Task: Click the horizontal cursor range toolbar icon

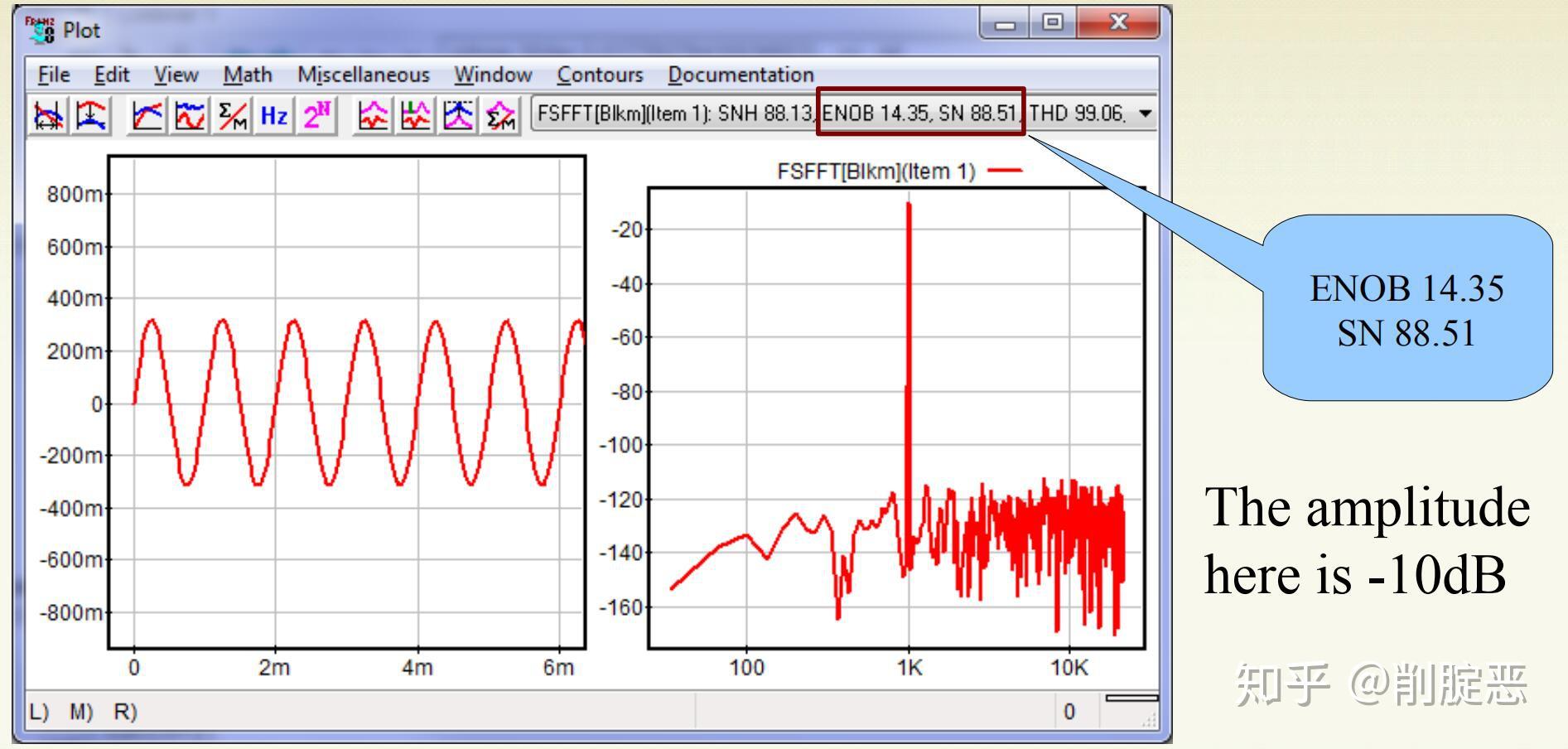Action: 49,115
